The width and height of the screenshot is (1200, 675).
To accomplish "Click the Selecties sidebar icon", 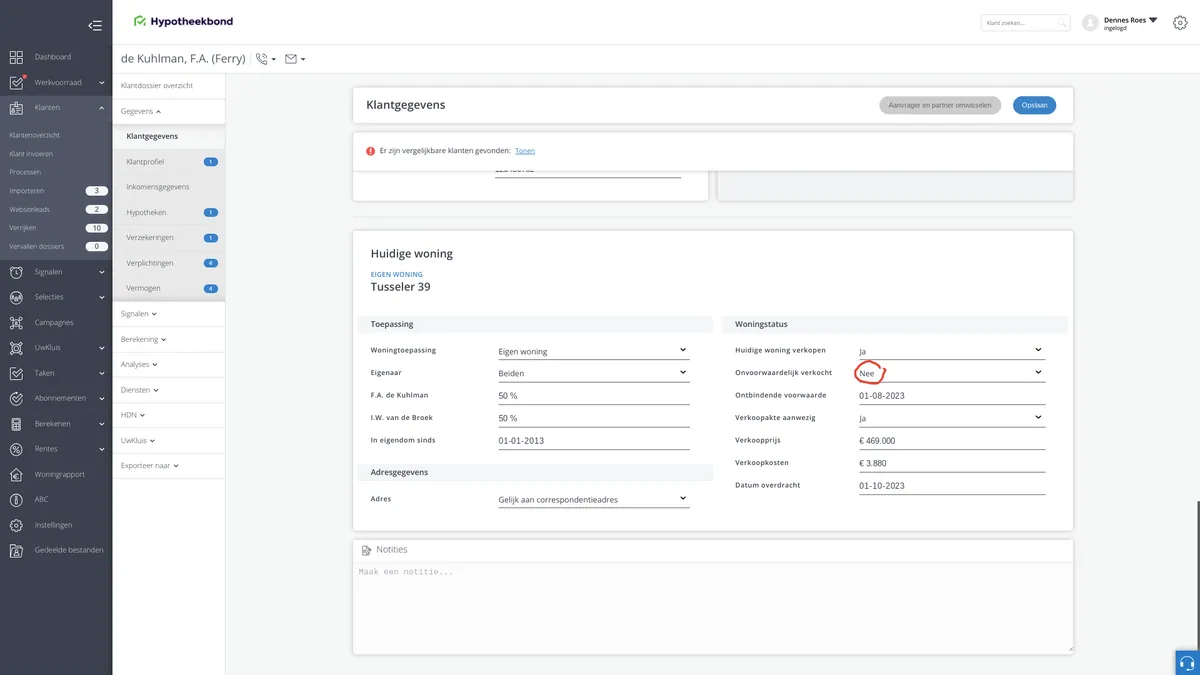I will pos(16,297).
